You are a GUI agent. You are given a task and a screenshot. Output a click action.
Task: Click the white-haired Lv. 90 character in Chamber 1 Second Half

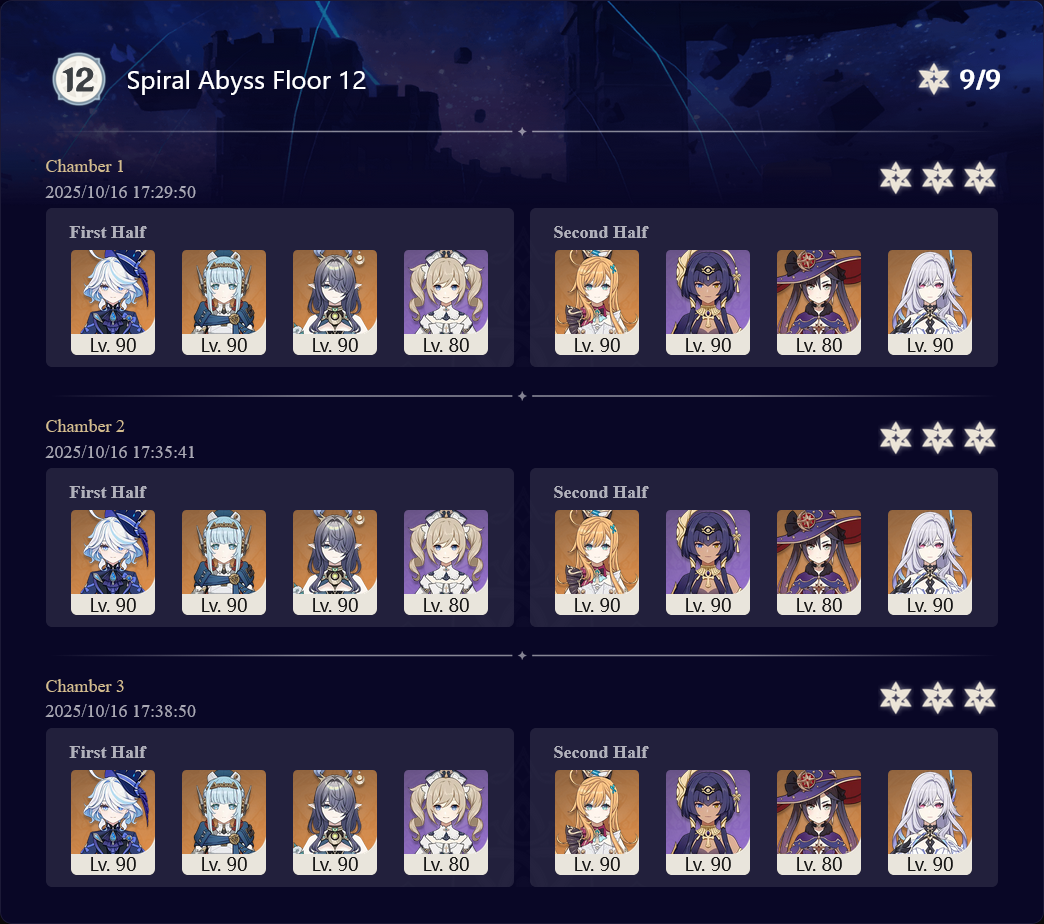click(929, 302)
